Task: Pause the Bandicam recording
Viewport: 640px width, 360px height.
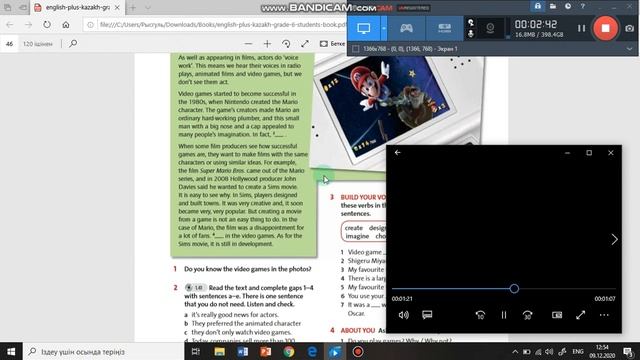Action: pos(582,28)
